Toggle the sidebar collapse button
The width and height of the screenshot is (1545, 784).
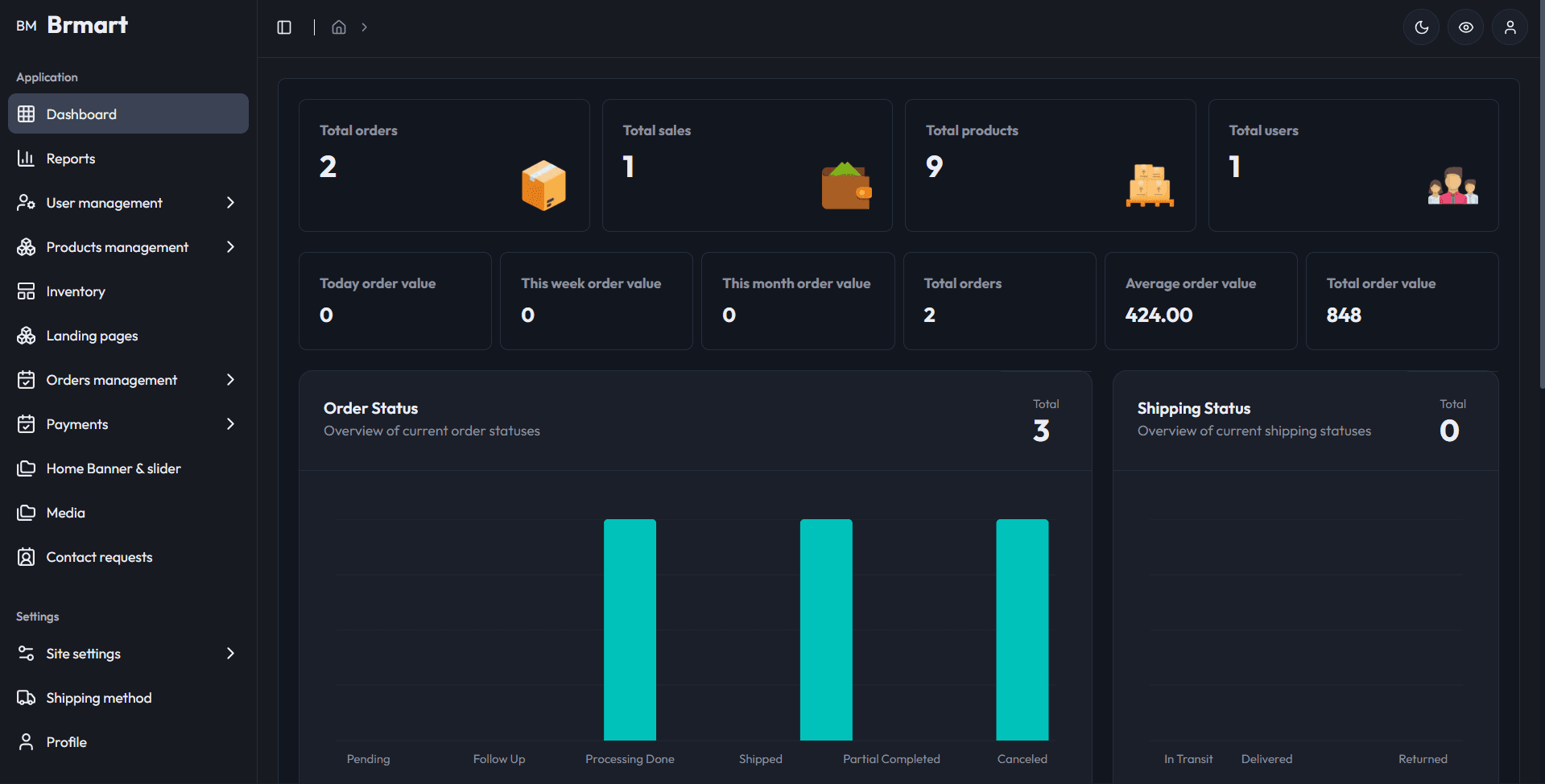283,27
